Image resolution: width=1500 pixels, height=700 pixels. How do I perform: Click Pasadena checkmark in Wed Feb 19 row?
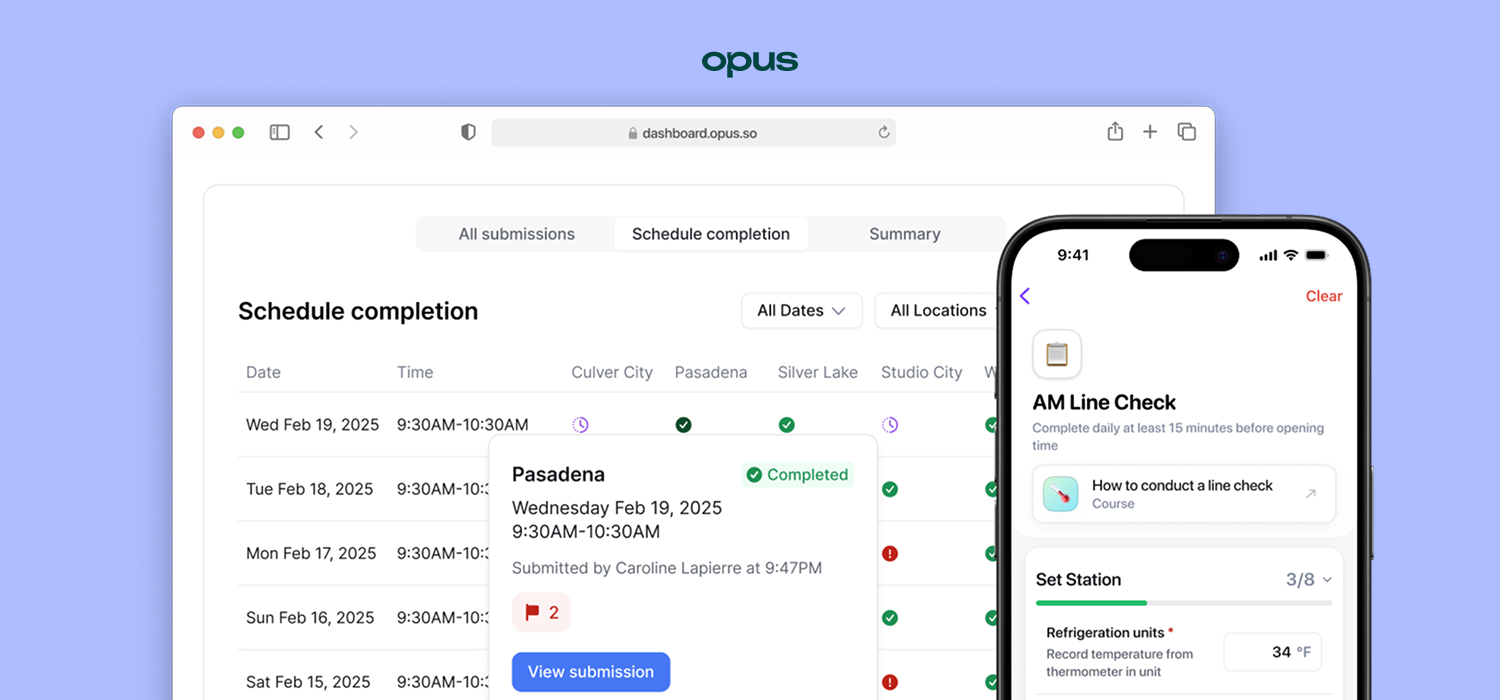click(683, 425)
